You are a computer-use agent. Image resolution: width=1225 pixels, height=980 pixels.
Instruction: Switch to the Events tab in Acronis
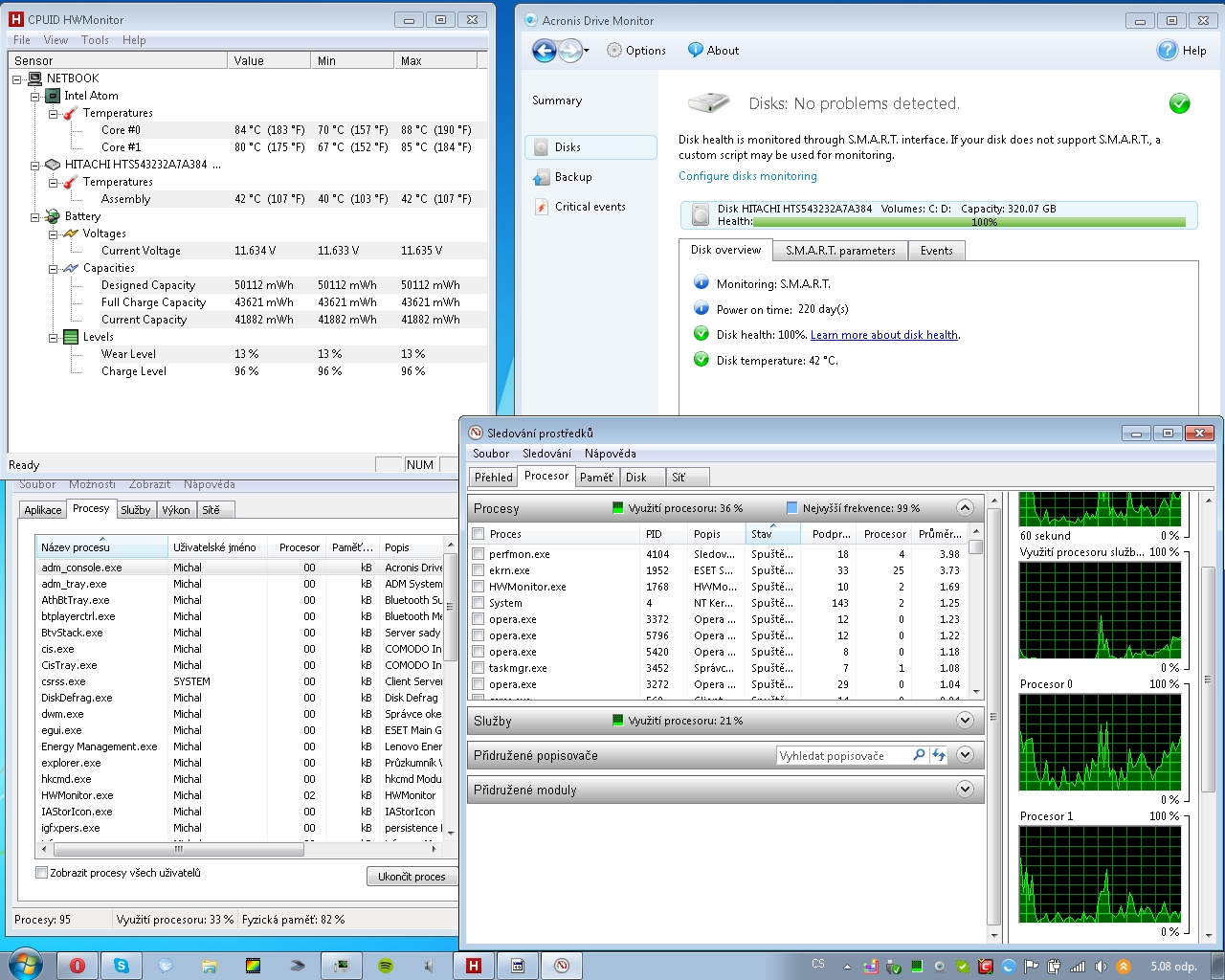936,251
